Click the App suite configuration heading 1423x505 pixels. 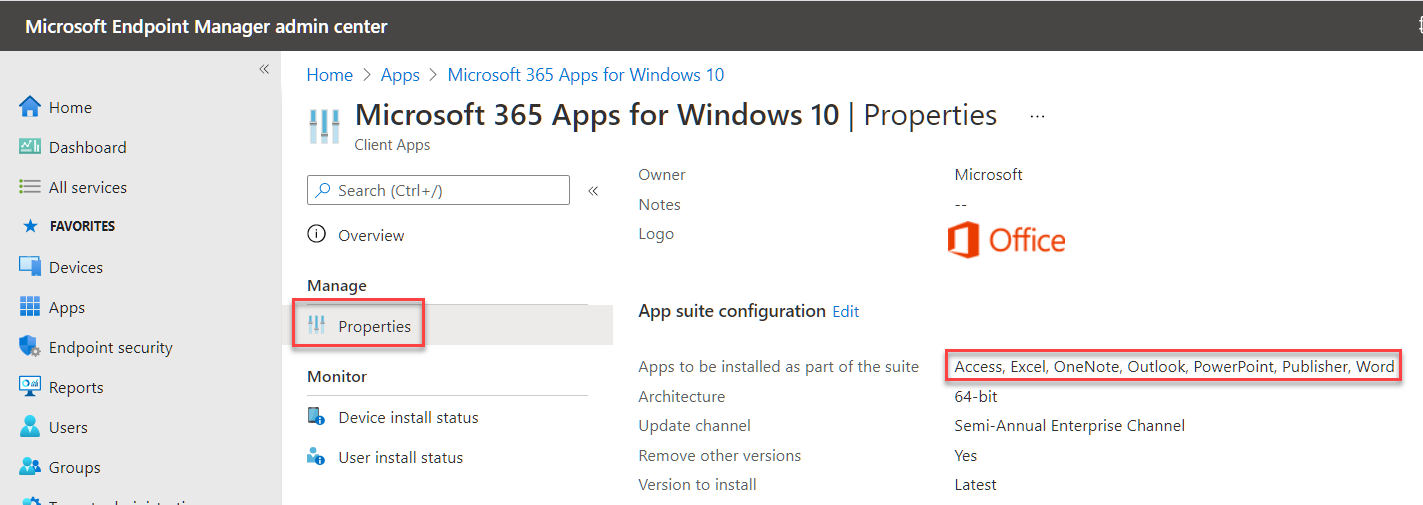(x=732, y=311)
